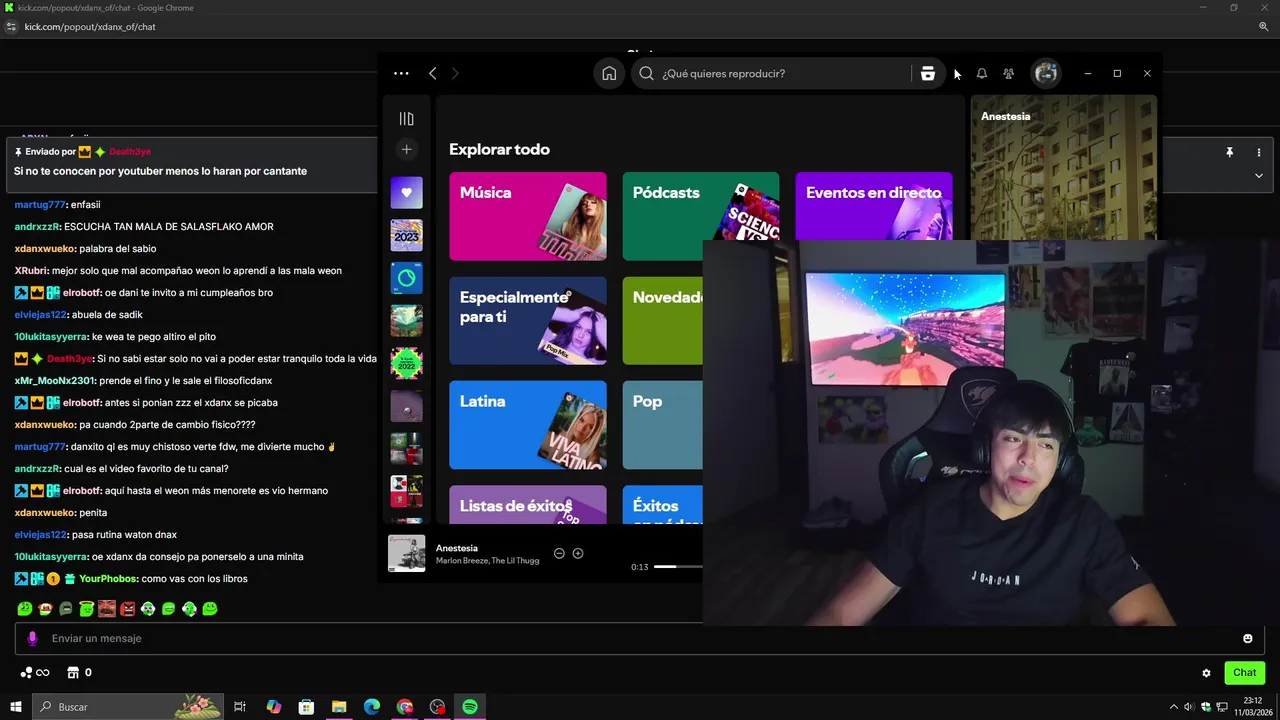Viewport: 1280px width, 720px height.
Task: Click the Buscar taskbar search box
Action: [128, 707]
